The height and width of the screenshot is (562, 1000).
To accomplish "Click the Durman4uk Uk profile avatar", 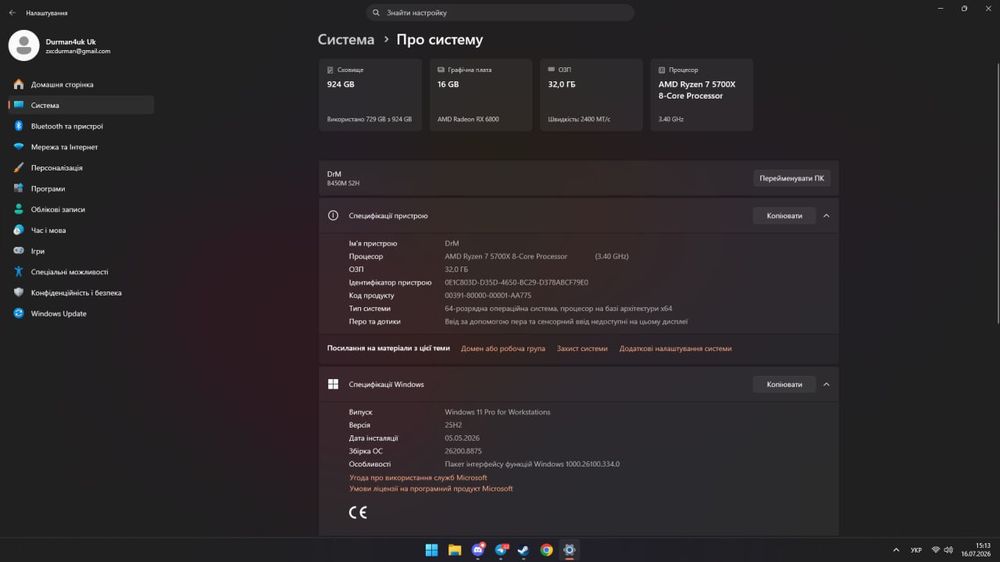I will click(x=24, y=46).
